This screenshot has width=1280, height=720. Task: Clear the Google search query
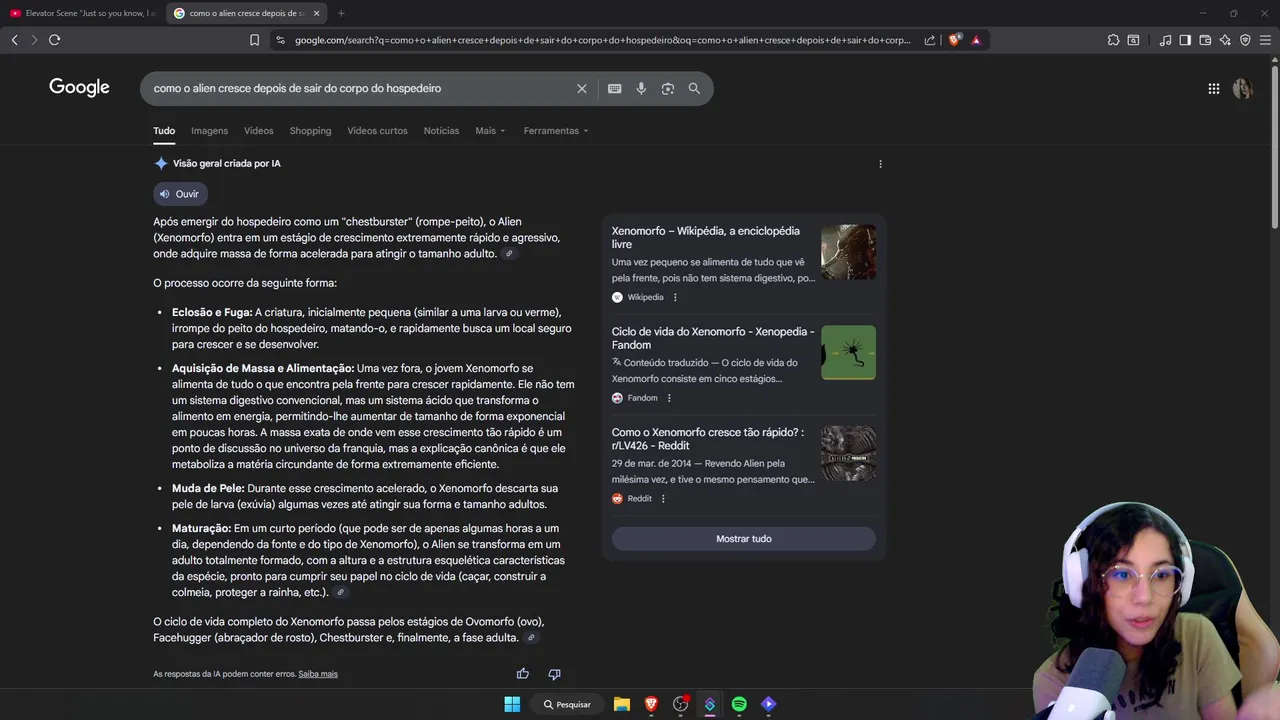[x=582, y=88]
